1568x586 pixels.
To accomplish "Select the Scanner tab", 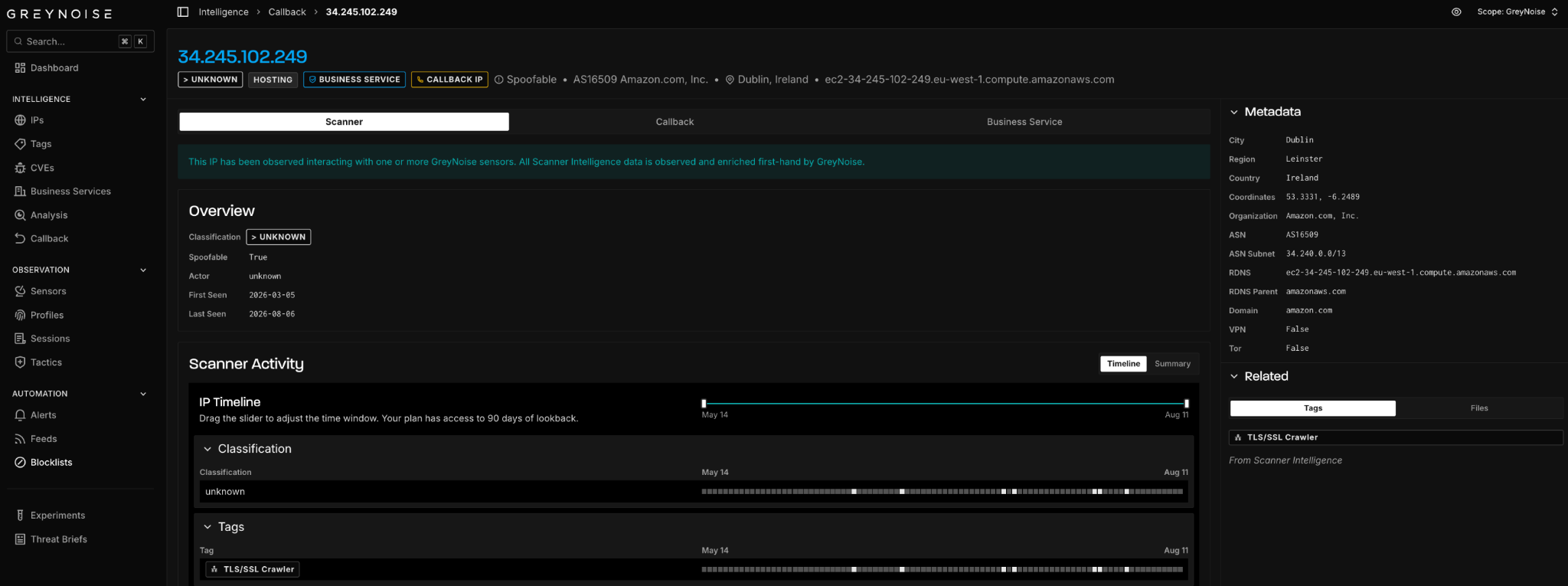I will tap(344, 122).
